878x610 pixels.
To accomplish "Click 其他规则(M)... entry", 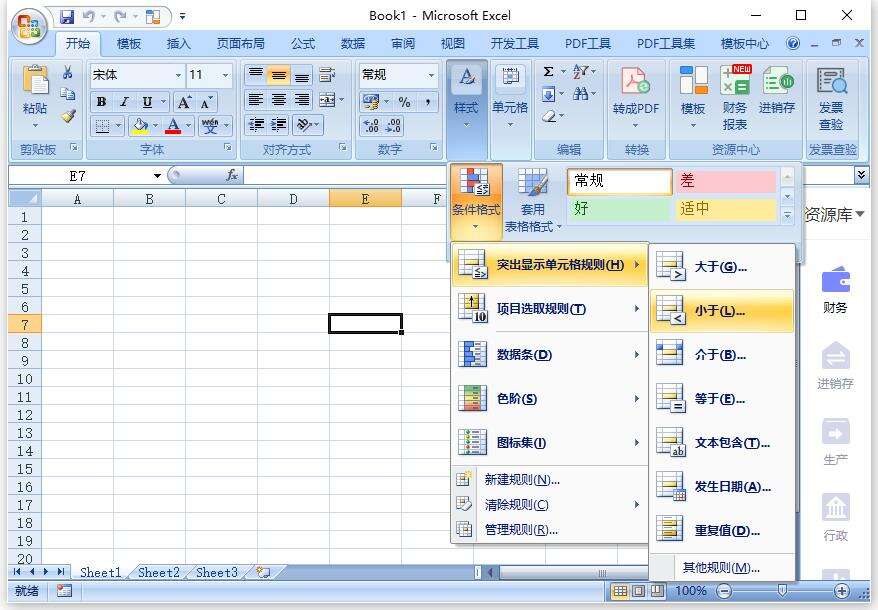I will [x=722, y=568].
